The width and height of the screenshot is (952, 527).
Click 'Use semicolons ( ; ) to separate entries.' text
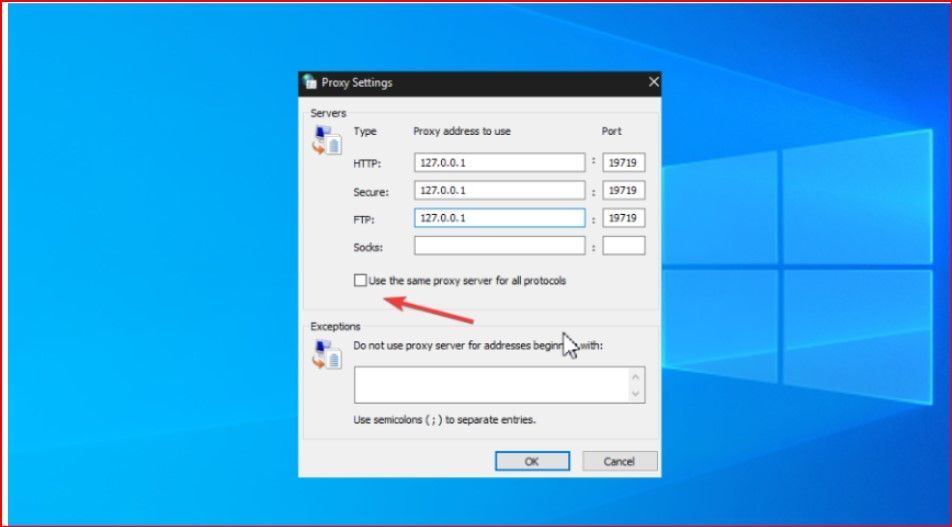click(444, 420)
